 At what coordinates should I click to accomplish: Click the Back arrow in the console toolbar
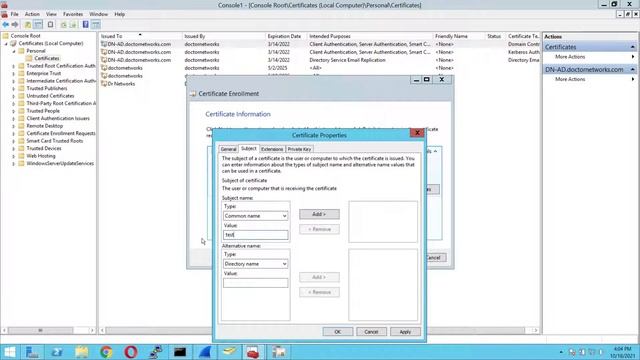[x=6, y=24]
